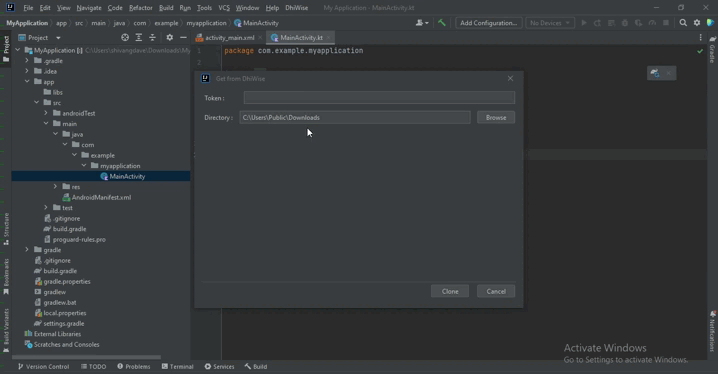The width and height of the screenshot is (718, 374).
Task: Click myapplication in breadcrumb bar
Action: [206, 23]
